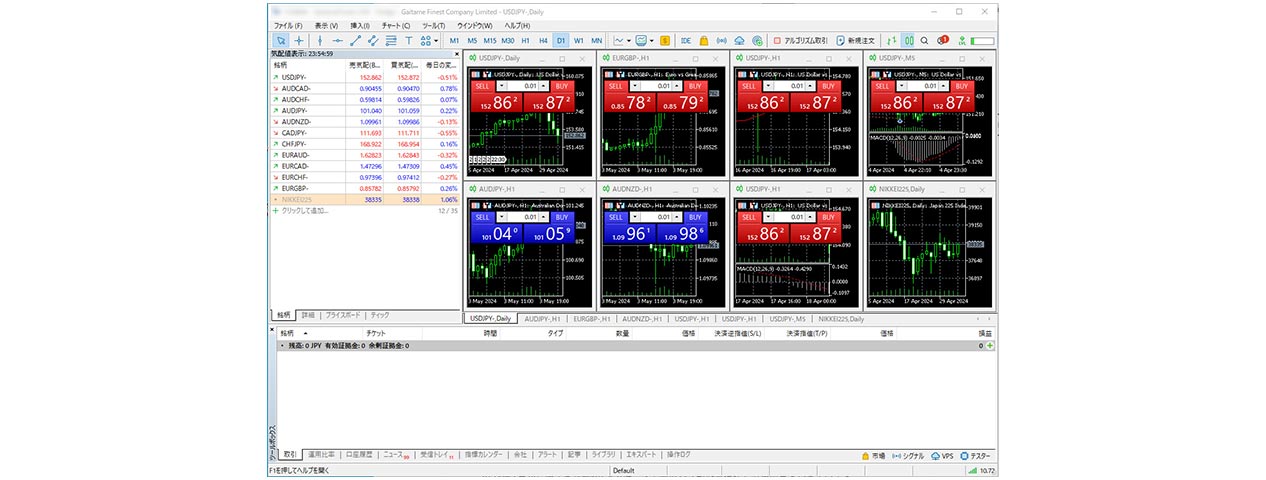Screen dimensions: 1266x480
Task: Click the search magnifier icon
Action: pos(926,41)
